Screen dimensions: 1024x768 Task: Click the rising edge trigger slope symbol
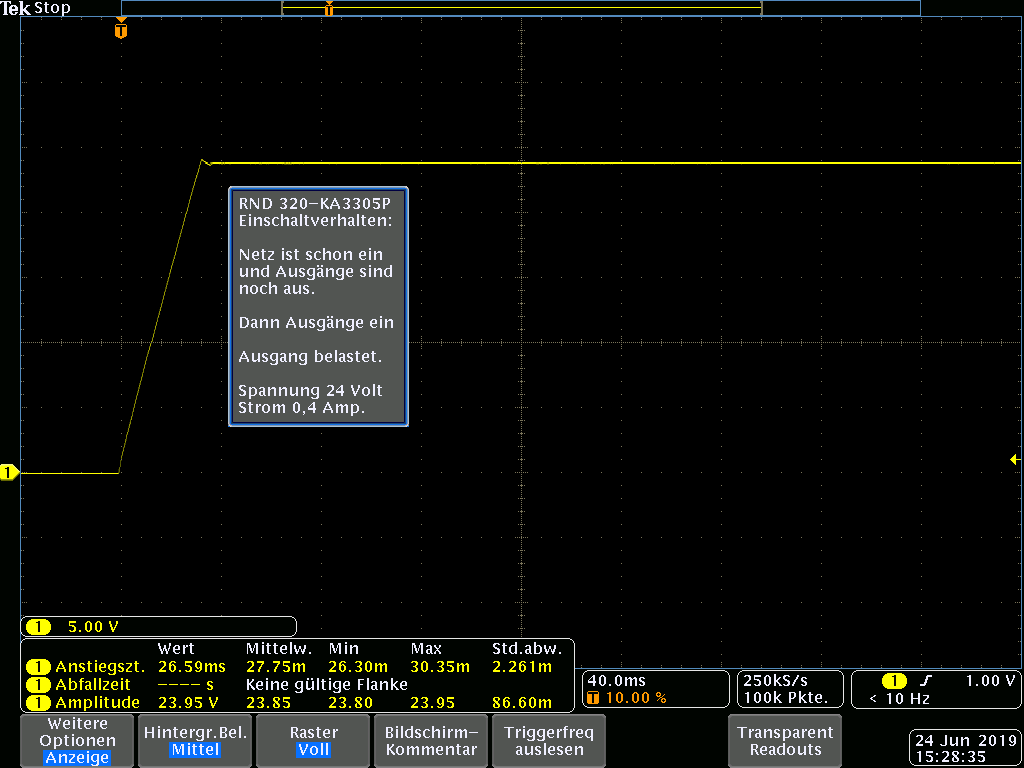click(x=926, y=681)
